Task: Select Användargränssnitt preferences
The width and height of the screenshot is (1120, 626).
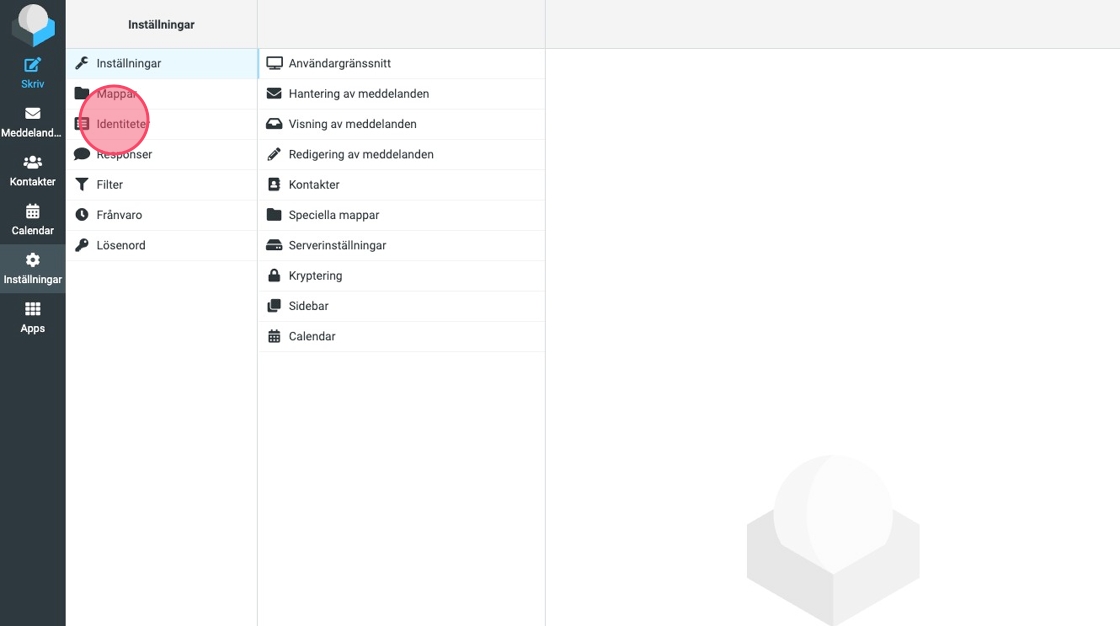Action: coord(339,63)
